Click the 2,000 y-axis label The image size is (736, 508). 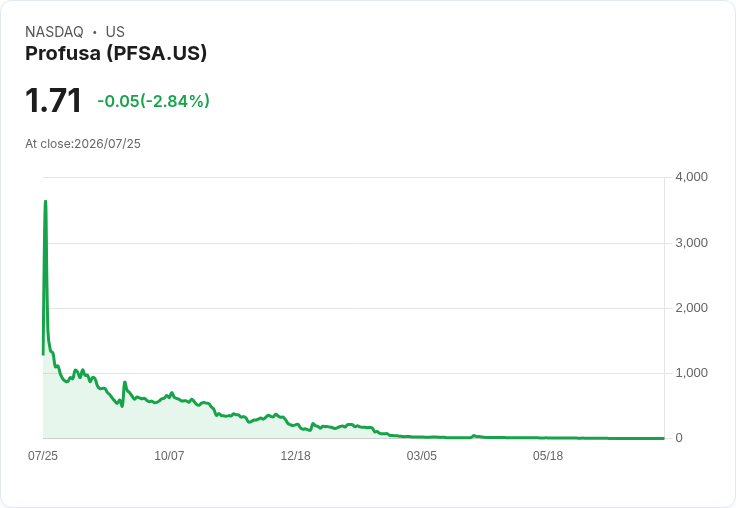pos(691,308)
